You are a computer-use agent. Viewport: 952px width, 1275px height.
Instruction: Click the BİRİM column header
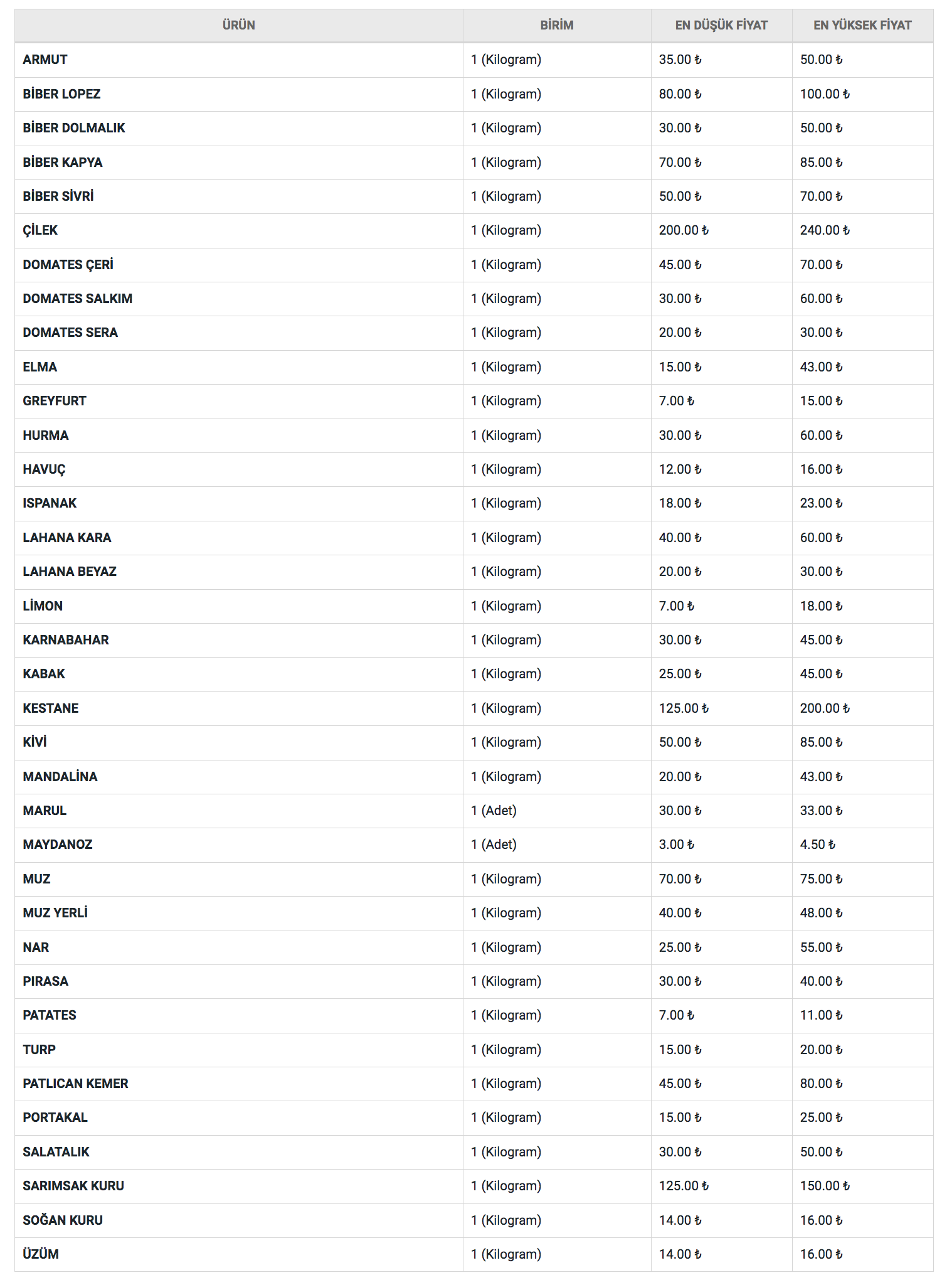556,25
